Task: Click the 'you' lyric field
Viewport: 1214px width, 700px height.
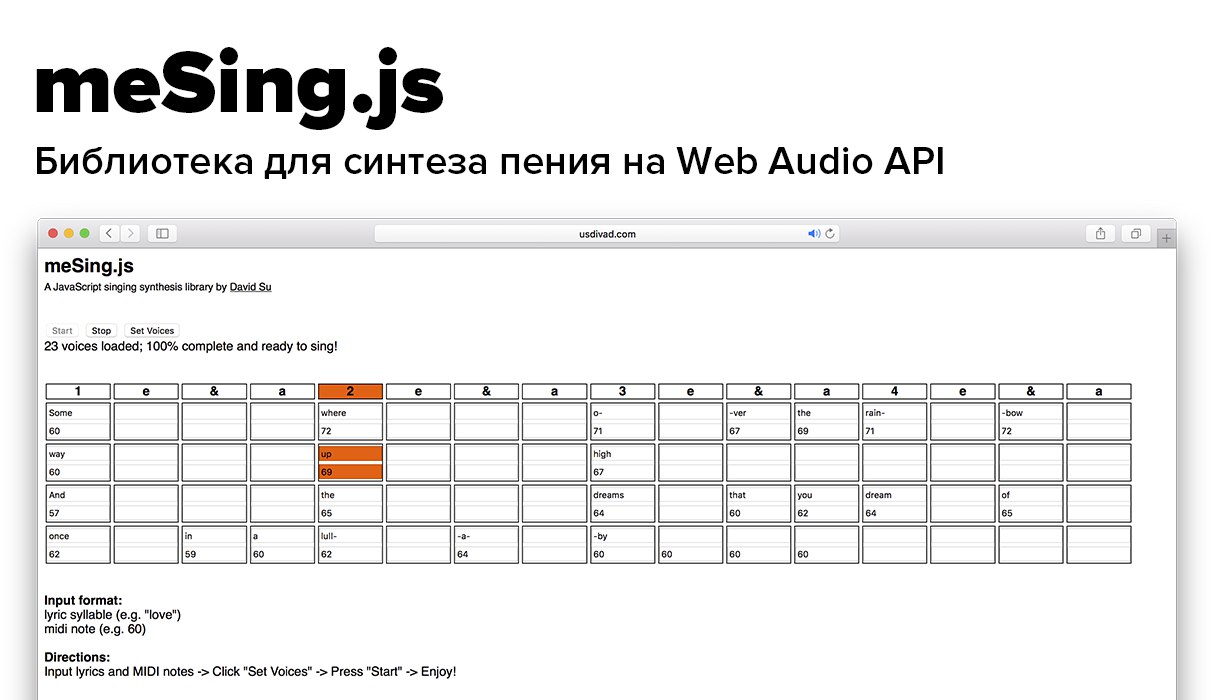Action: 826,494
